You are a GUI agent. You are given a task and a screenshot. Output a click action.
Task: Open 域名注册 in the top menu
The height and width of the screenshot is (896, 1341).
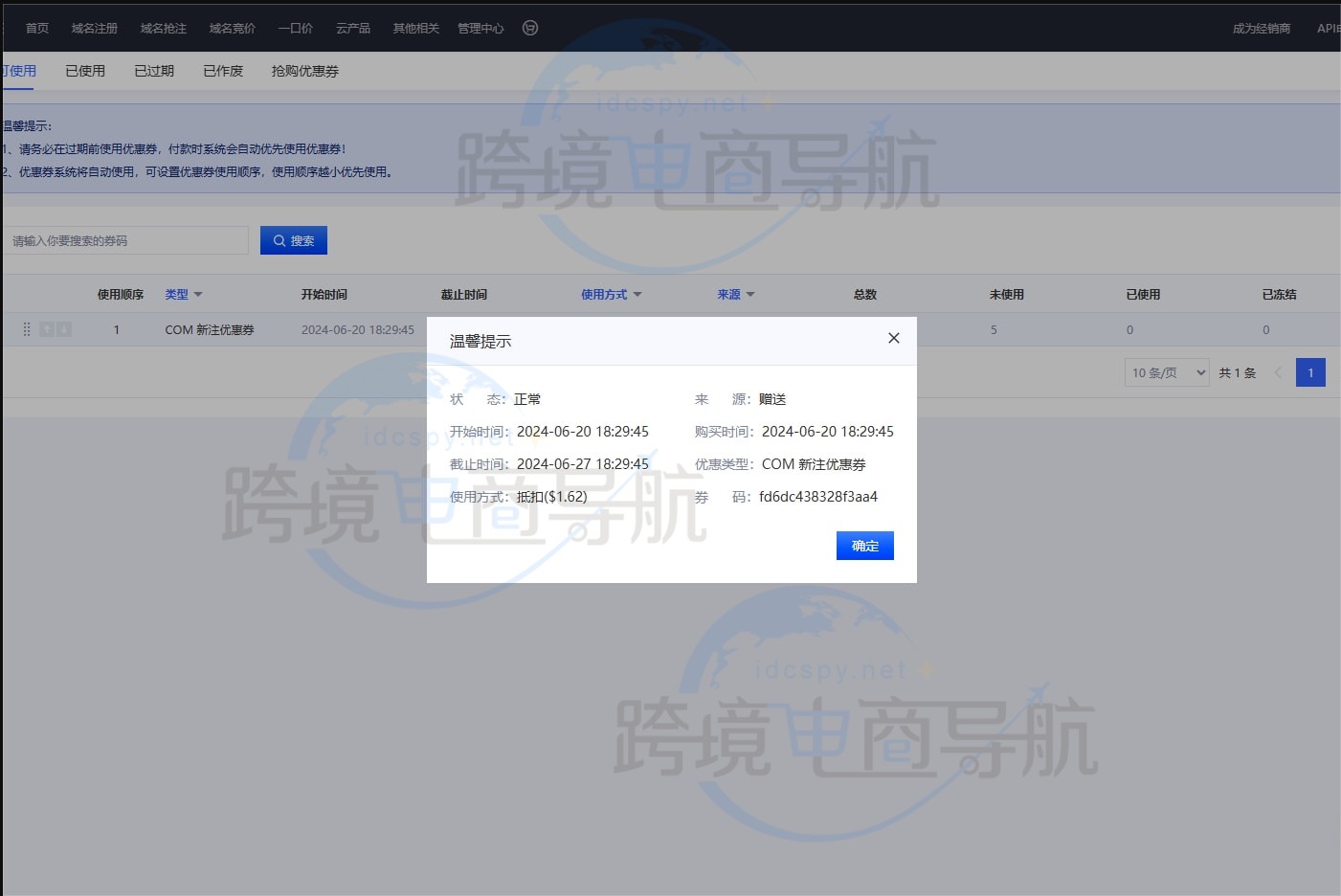point(95,28)
